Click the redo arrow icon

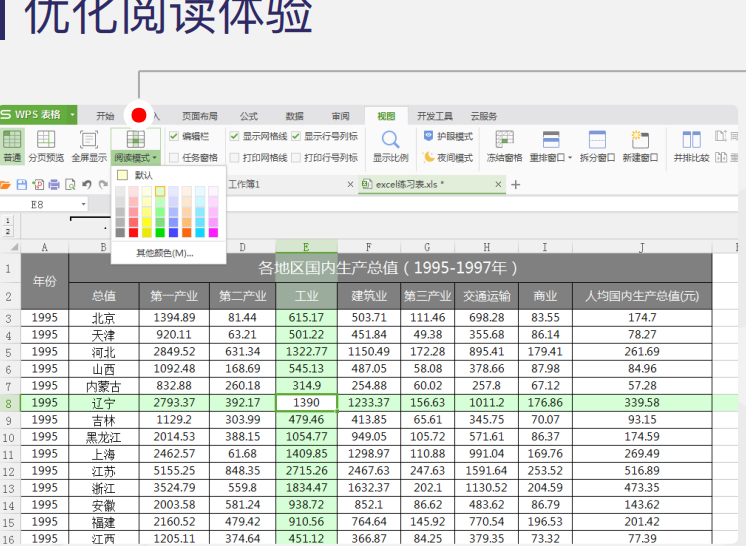103,185
